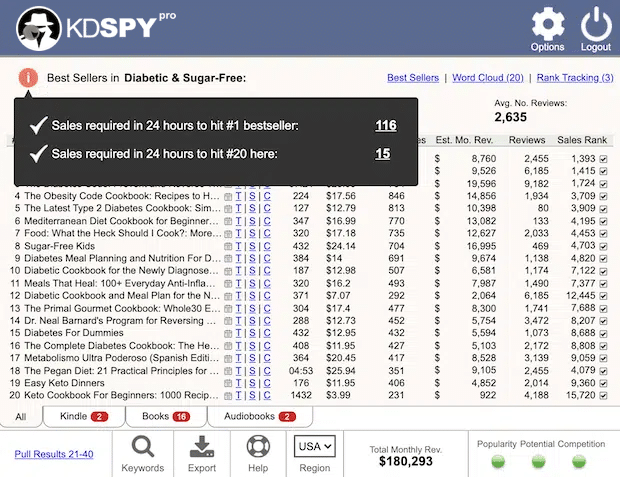Click the Competition green indicator light
Viewport: 620px width, 477px height.
579,461
